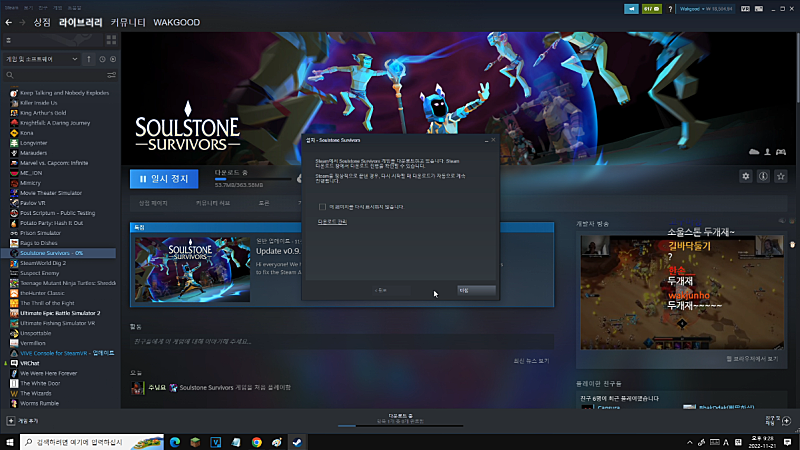Click the single-player person icon
The width and height of the screenshot is (800, 450).
(x=767, y=152)
